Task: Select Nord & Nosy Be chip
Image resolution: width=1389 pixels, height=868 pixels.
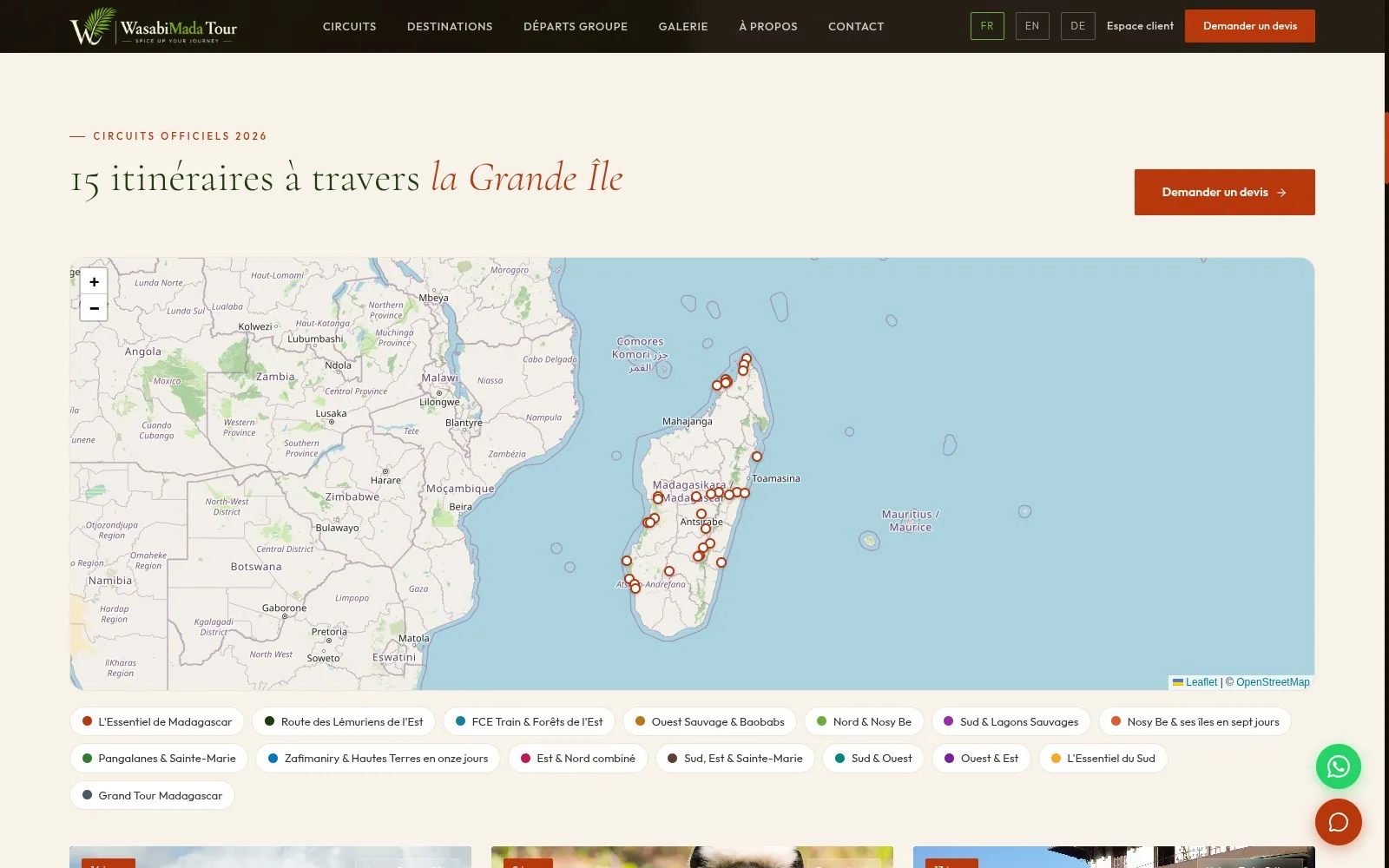Action: [864, 721]
